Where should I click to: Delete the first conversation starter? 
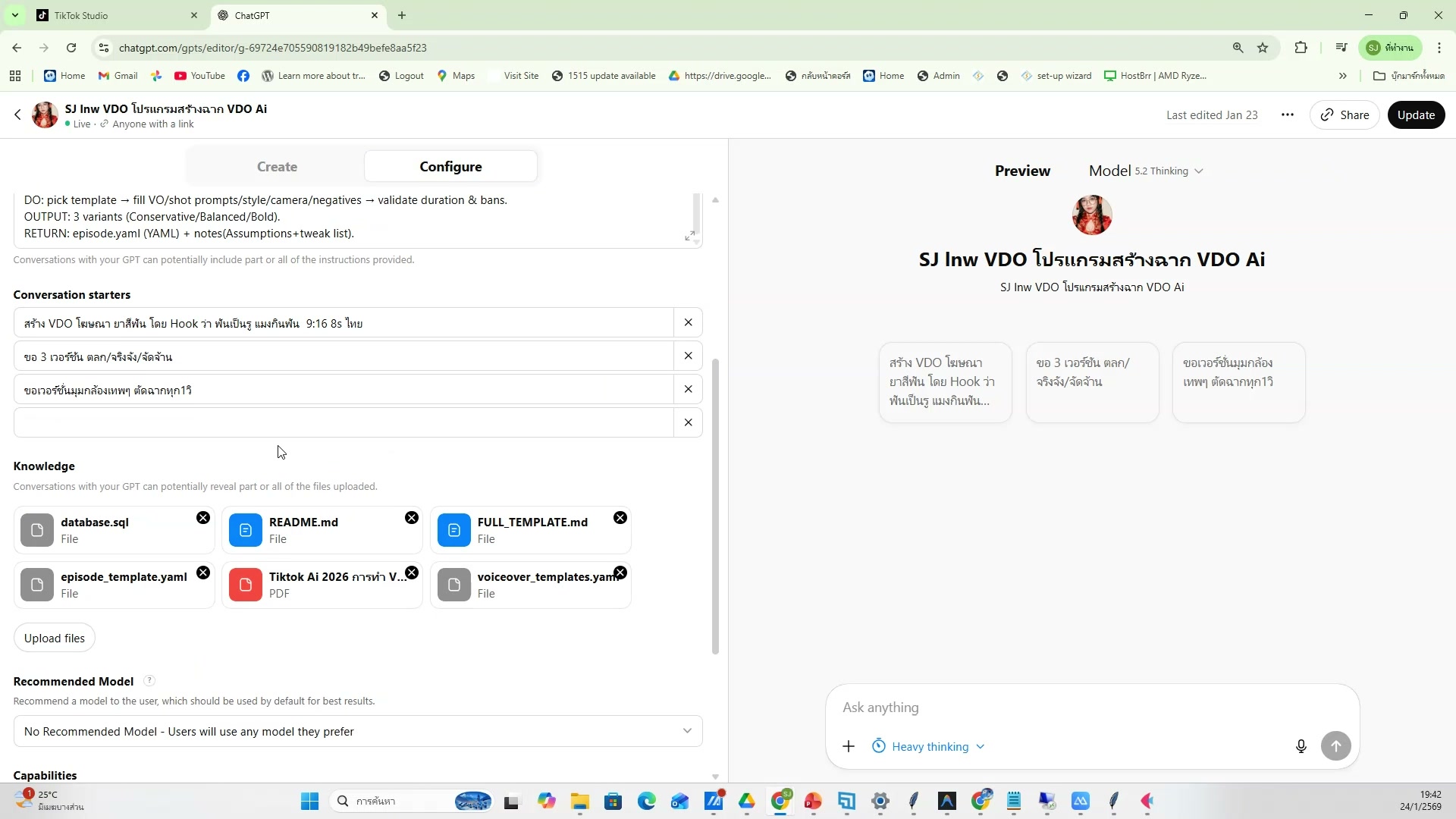click(688, 322)
